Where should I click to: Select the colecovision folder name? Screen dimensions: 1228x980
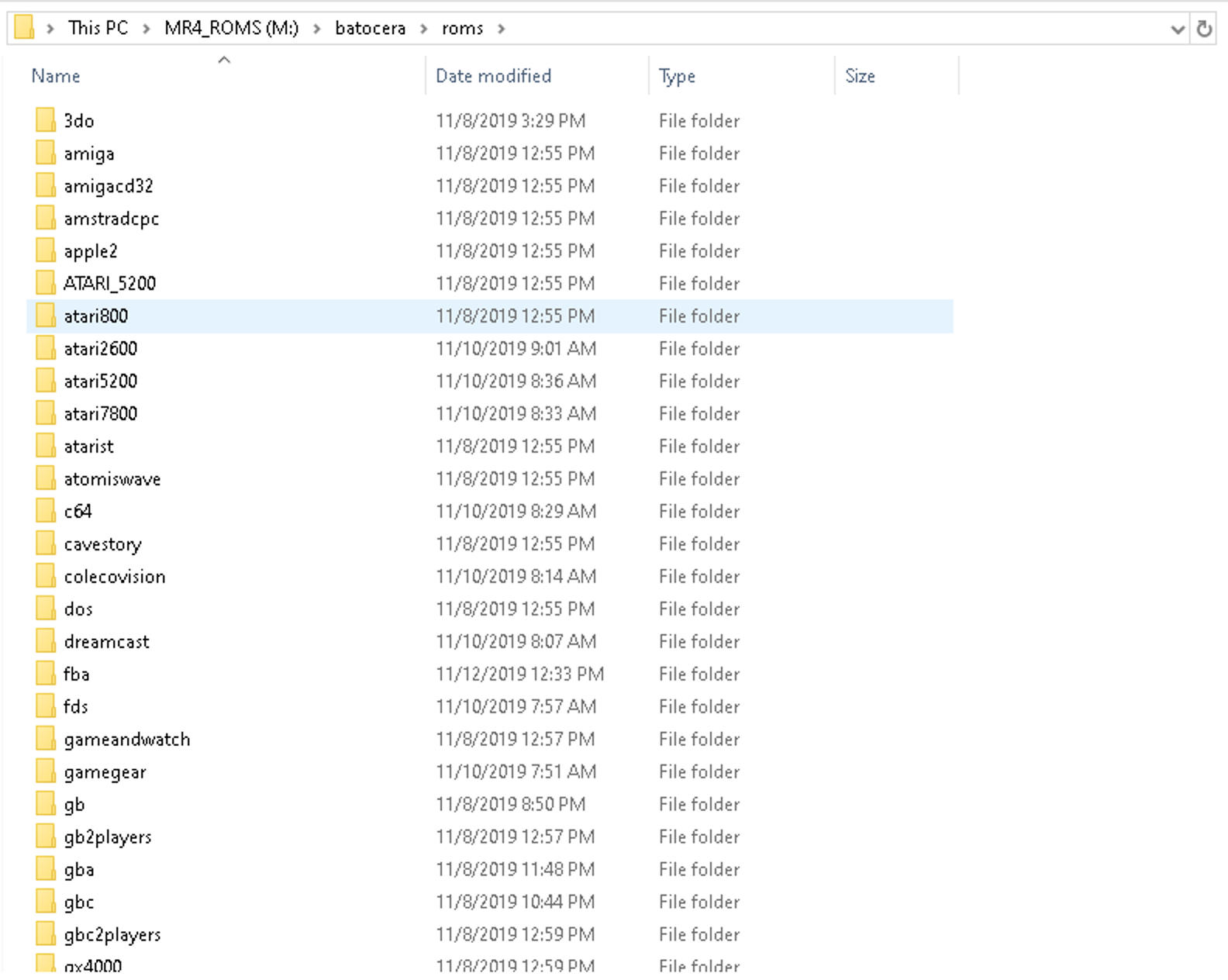[115, 577]
